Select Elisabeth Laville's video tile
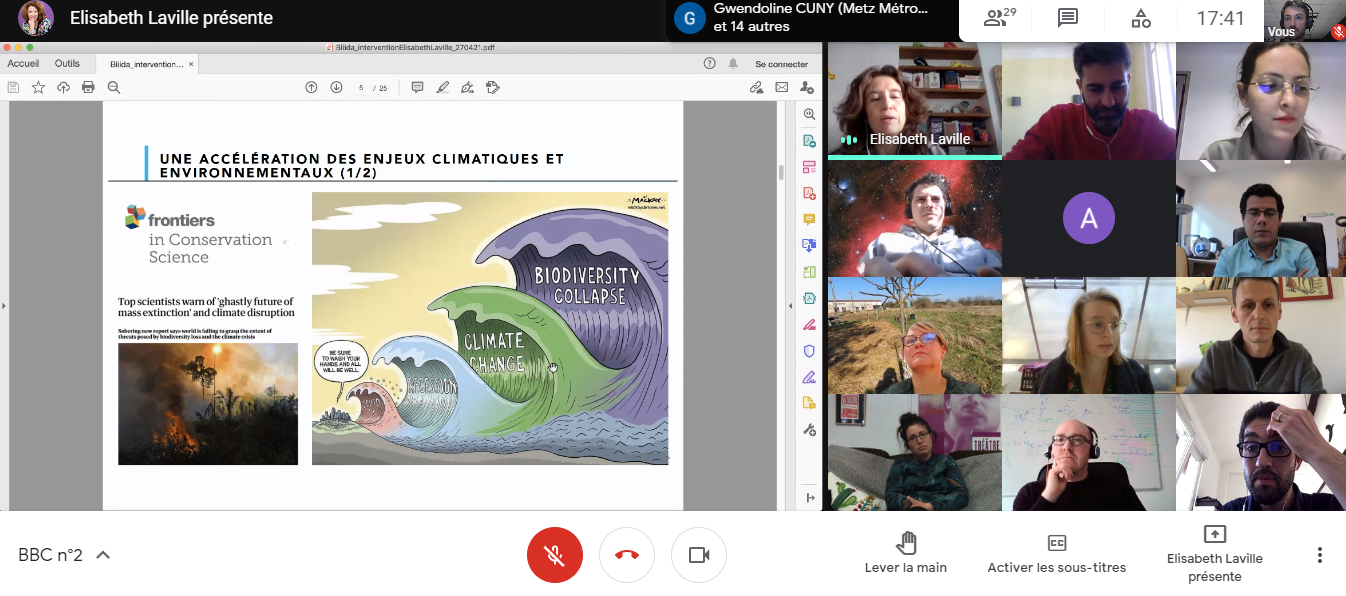Screen dimensions: 1346x596 [914, 100]
